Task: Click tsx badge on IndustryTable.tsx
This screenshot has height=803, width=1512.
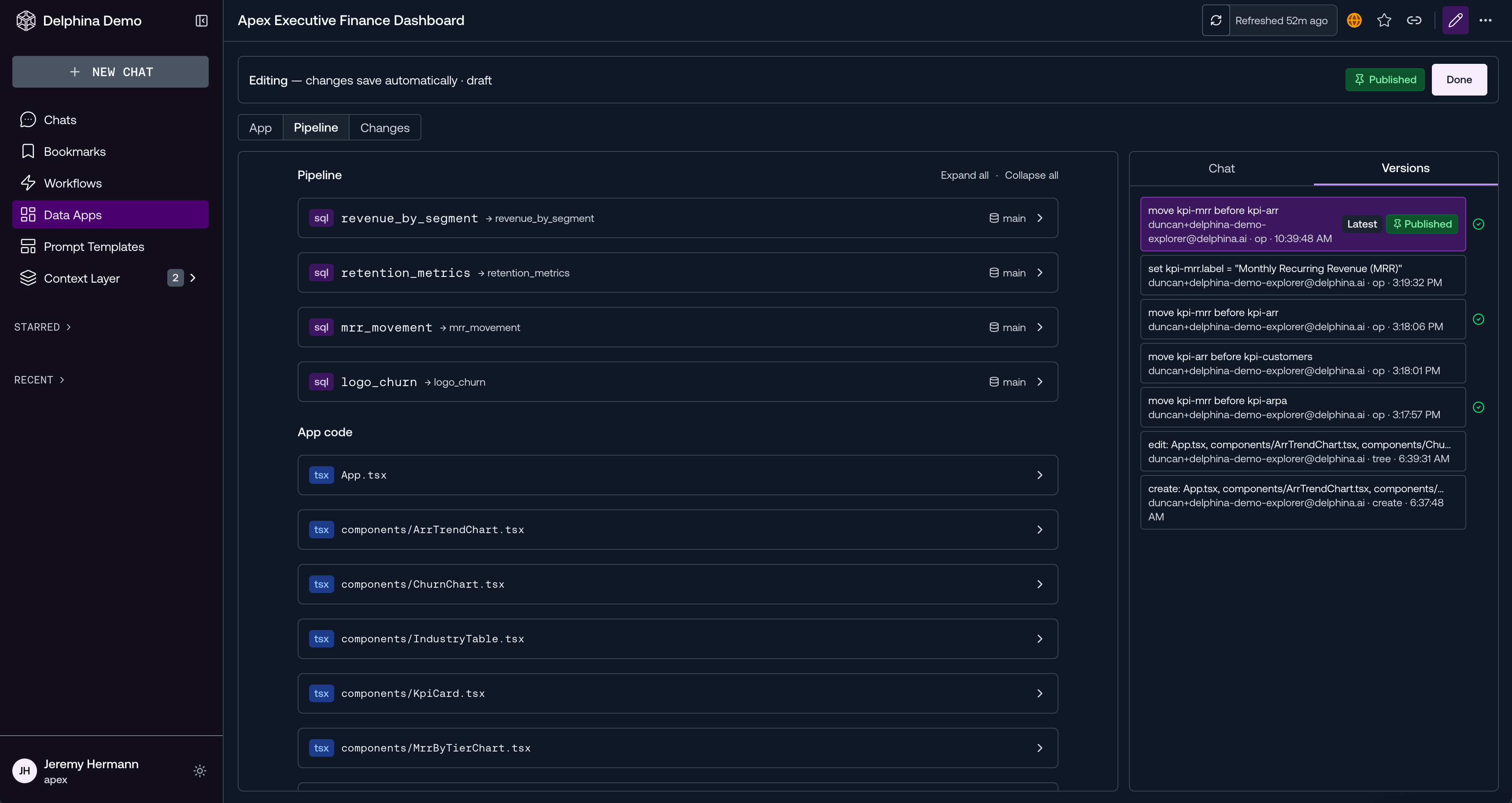Action: (321, 639)
